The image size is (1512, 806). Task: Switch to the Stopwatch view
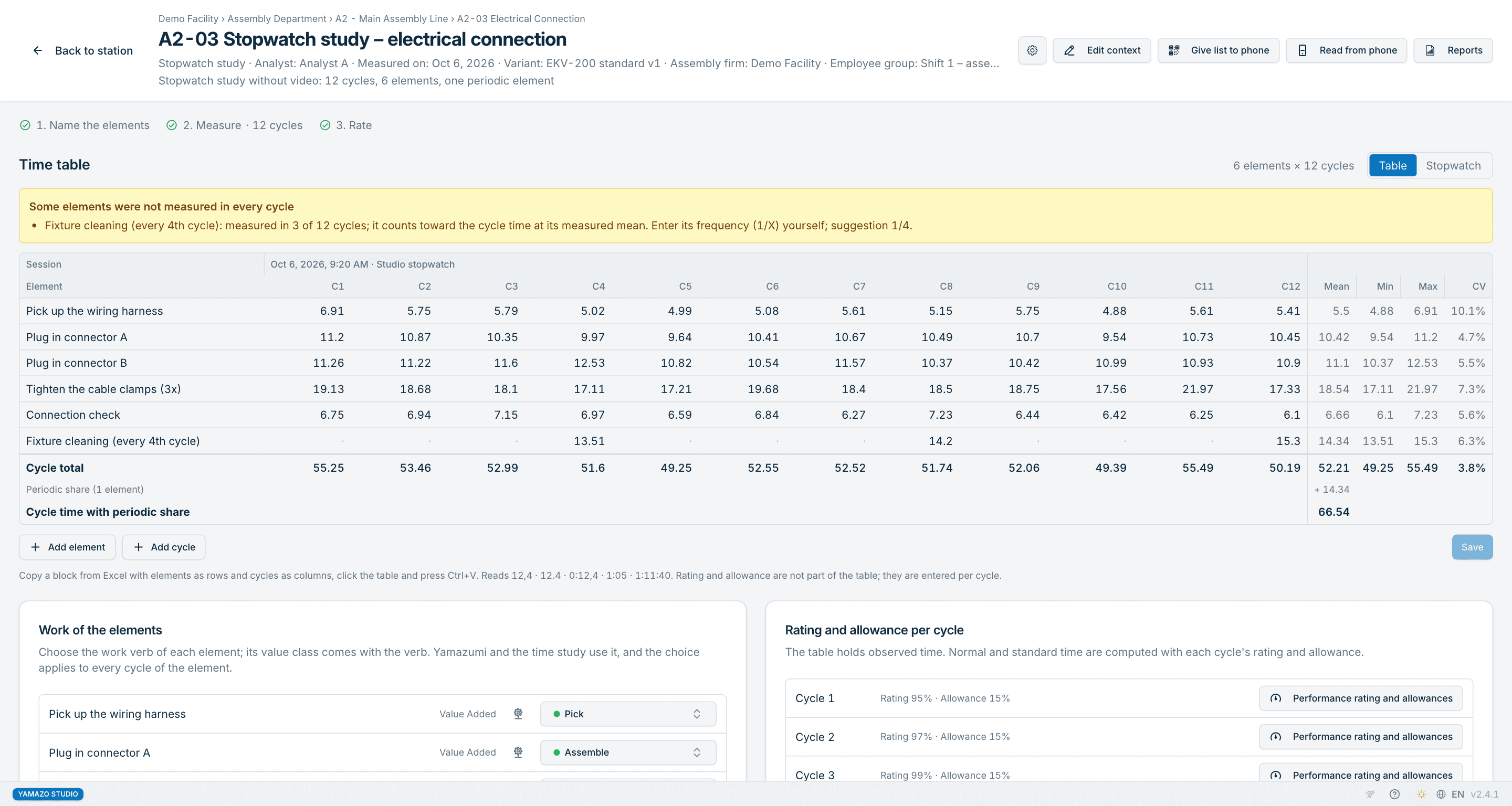pos(1453,165)
